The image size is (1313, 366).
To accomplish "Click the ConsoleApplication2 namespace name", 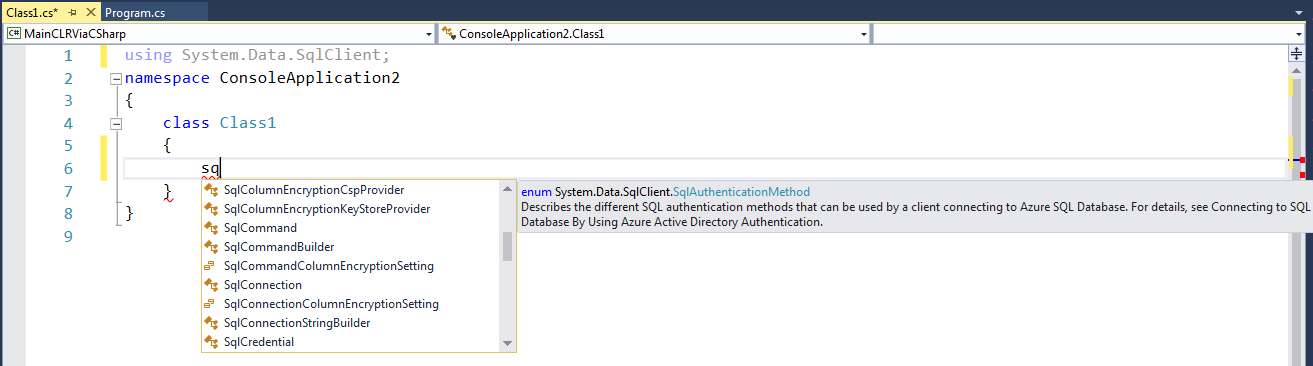I will tap(309, 78).
